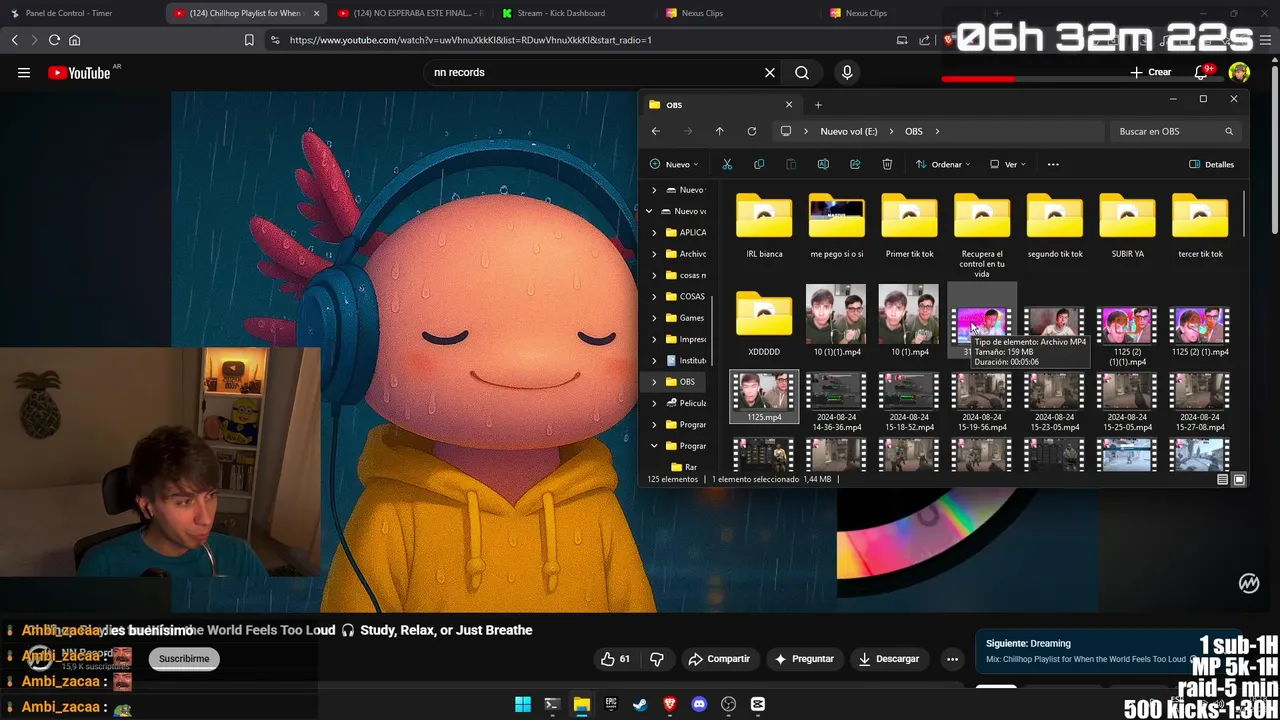Open Discord from the taskbar
Viewport: 1280px width, 720px height.
tap(699, 704)
